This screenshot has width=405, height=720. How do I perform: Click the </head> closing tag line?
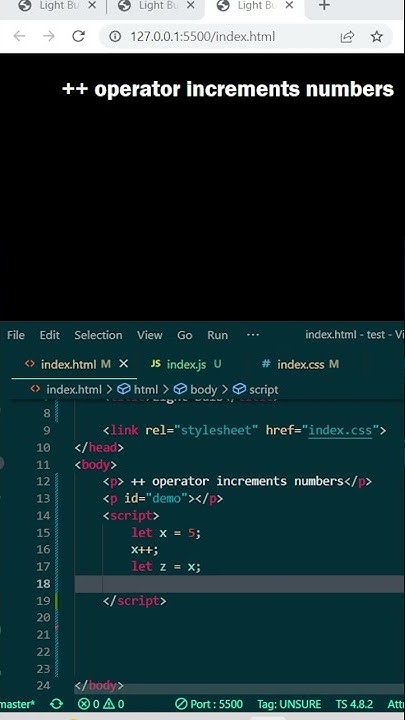pos(99,447)
